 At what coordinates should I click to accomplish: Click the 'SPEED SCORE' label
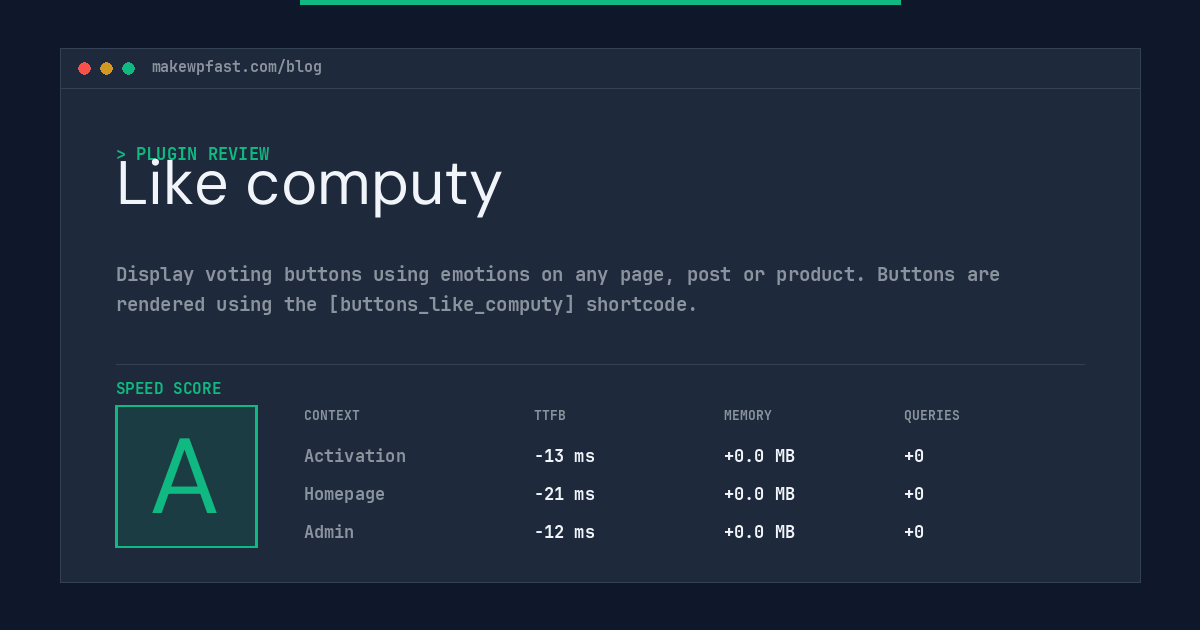click(x=169, y=389)
